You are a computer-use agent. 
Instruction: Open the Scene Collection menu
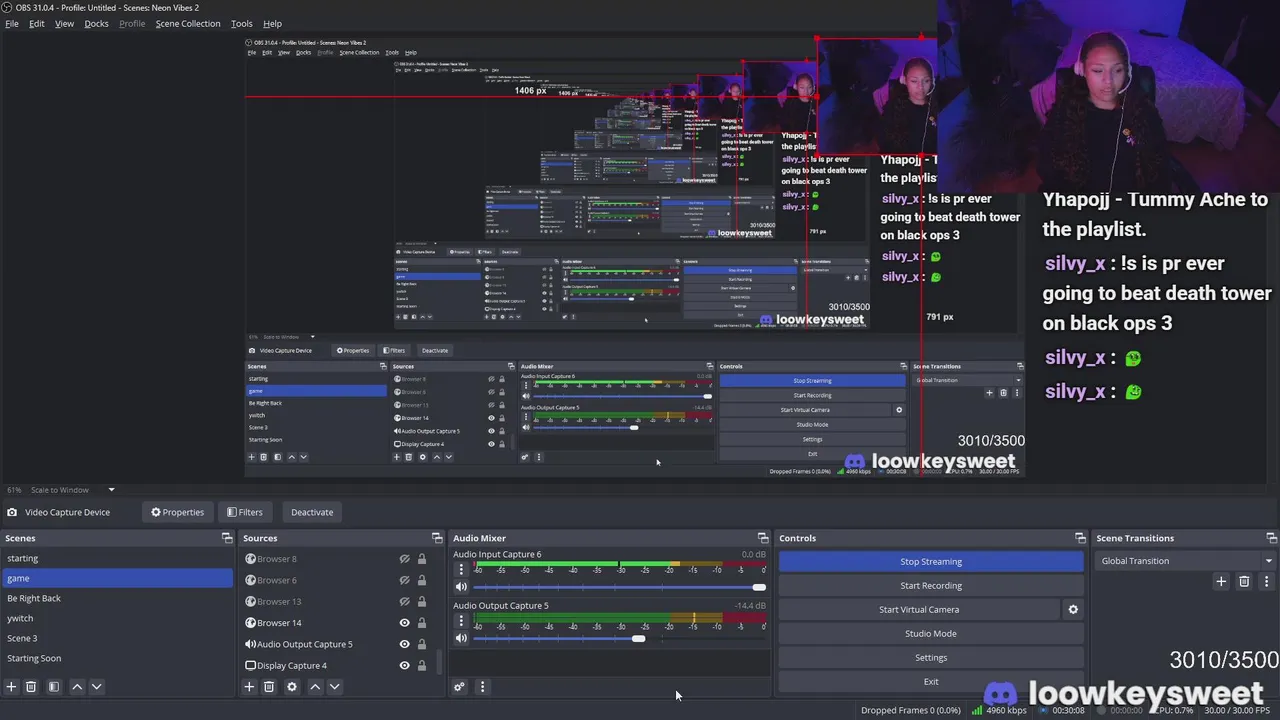coord(188,23)
